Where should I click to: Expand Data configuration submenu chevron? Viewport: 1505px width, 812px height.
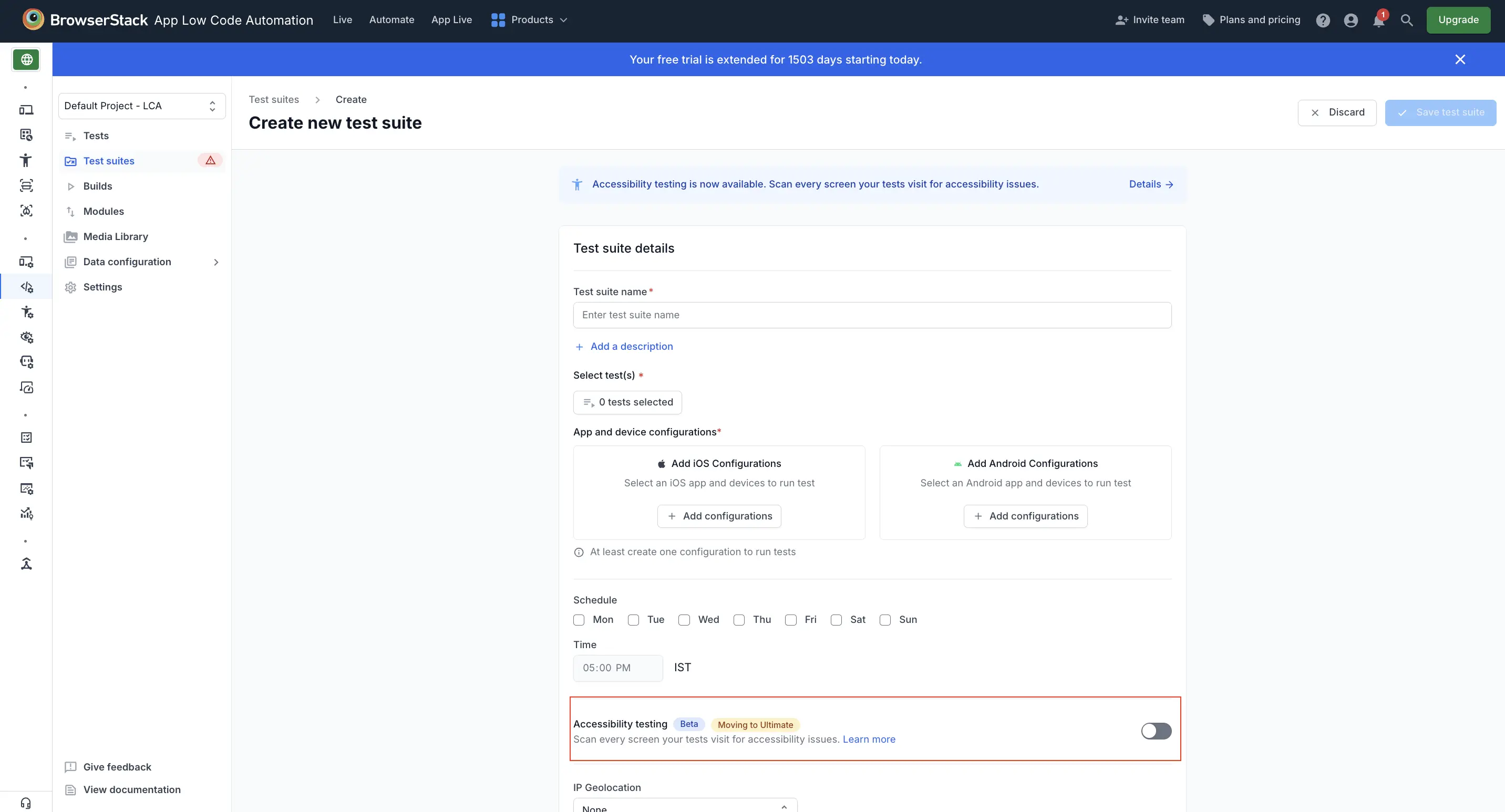tap(216, 262)
